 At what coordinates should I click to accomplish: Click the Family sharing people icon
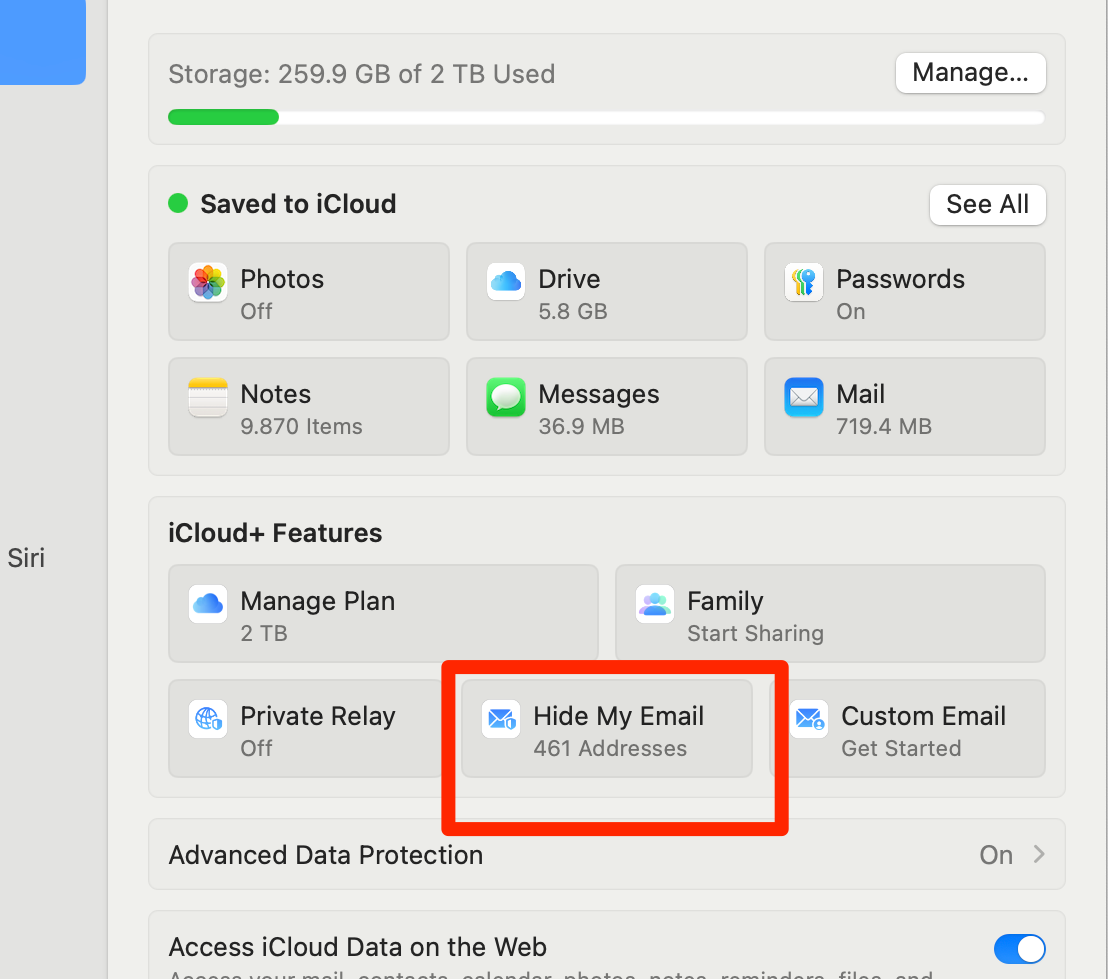pos(654,604)
